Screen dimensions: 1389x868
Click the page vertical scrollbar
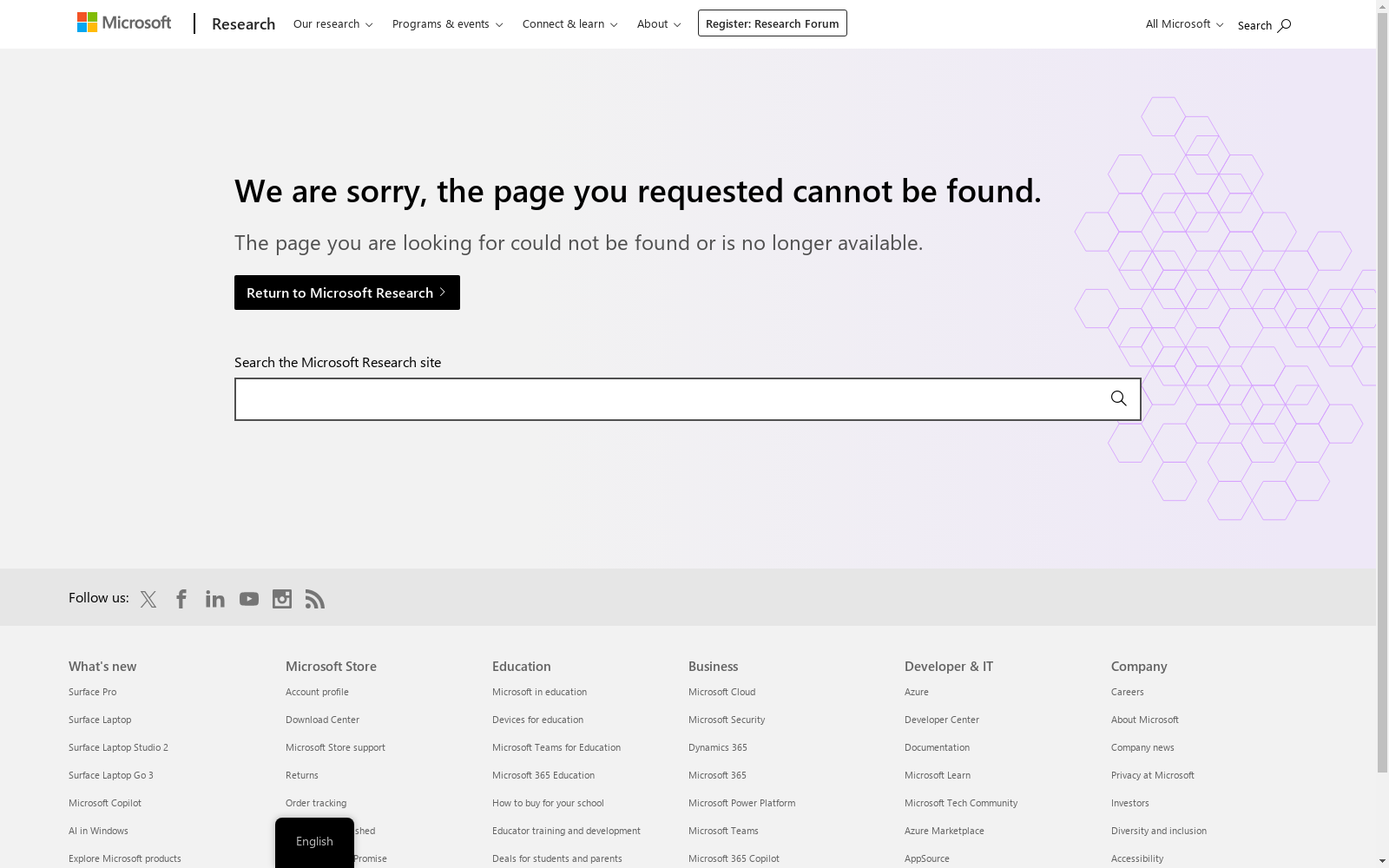[x=1383, y=391]
